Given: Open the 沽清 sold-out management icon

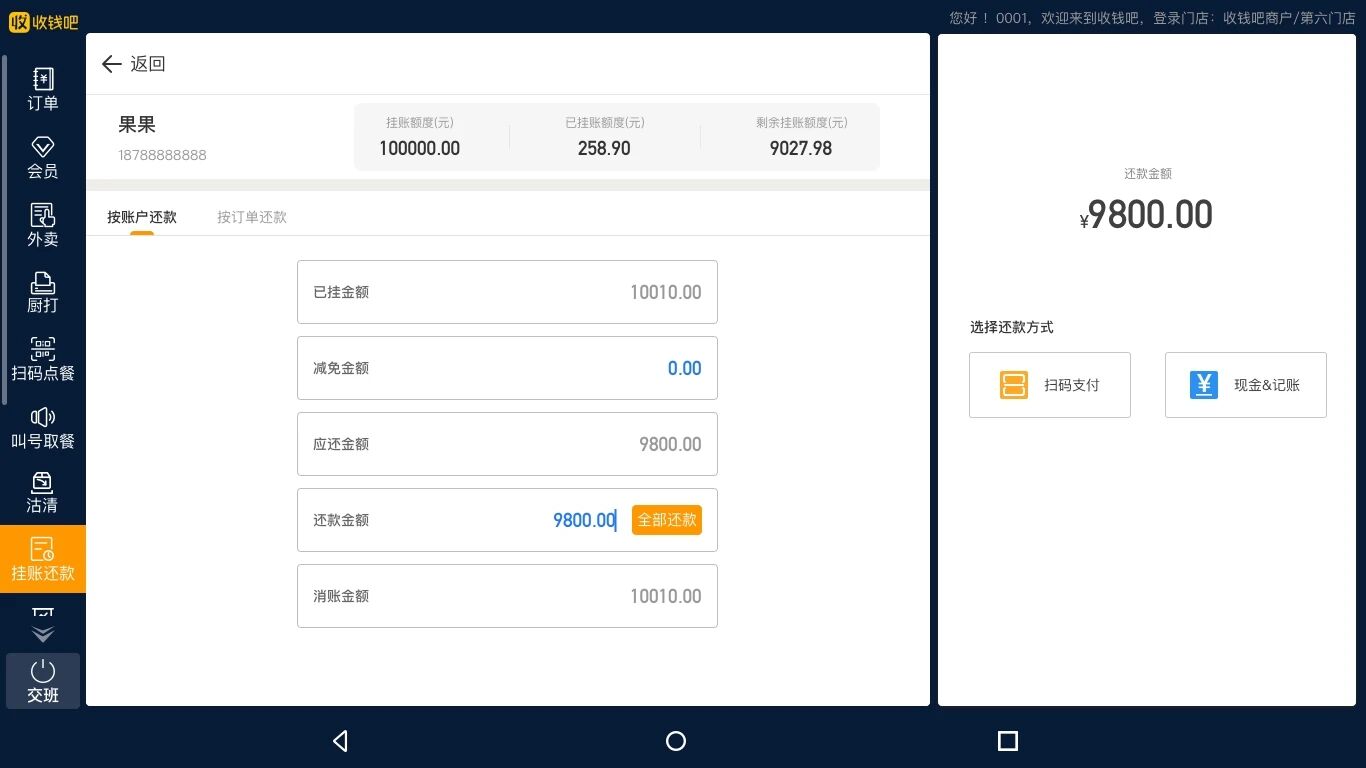Looking at the screenshot, I should [x=42, y=493].
